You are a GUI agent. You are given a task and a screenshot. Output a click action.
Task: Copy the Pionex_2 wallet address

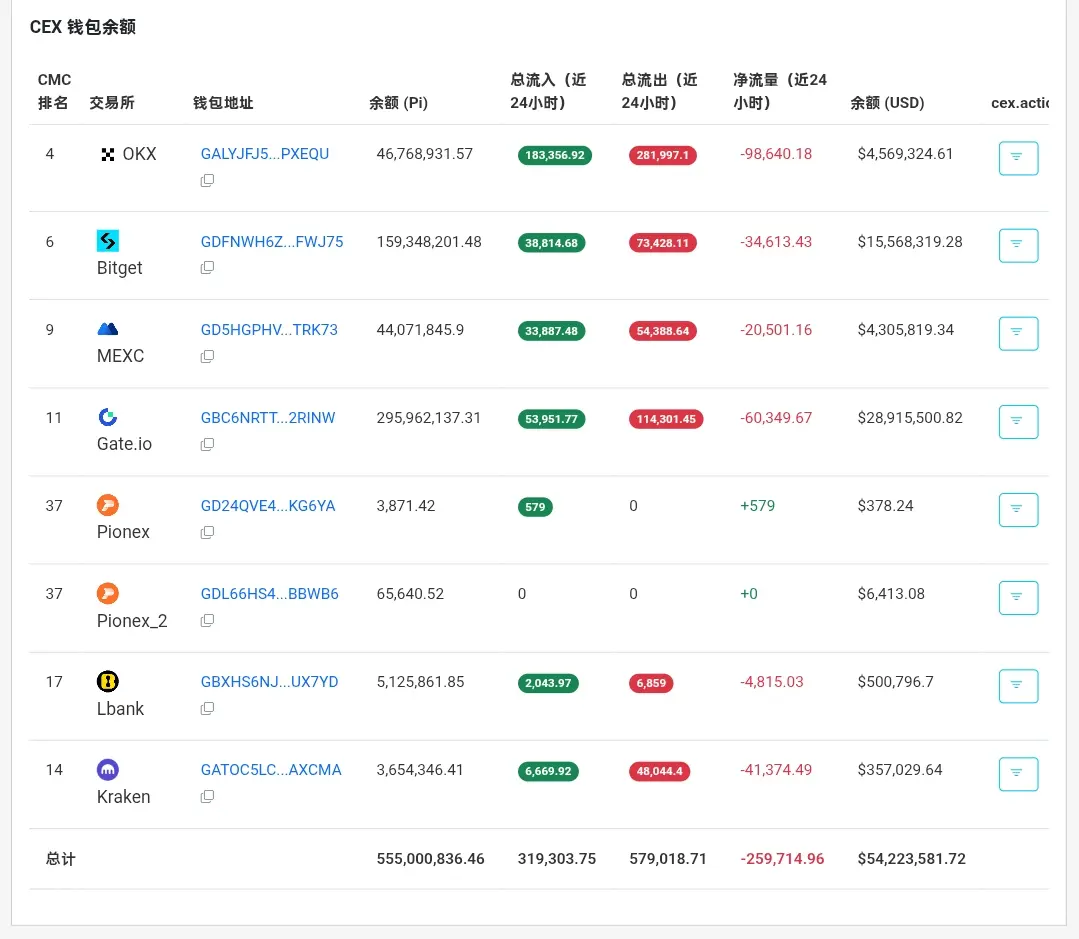click(x=207, y=620)
